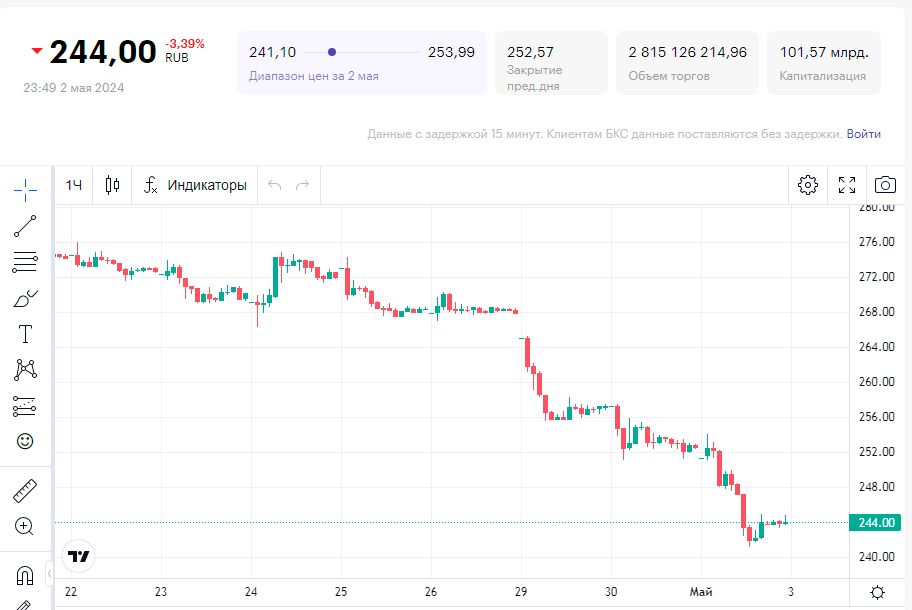Image resolution: width=912 pixels, height=610 pixels.
Task: Select the crosshair cursor tool
Action: coord(25,187)
